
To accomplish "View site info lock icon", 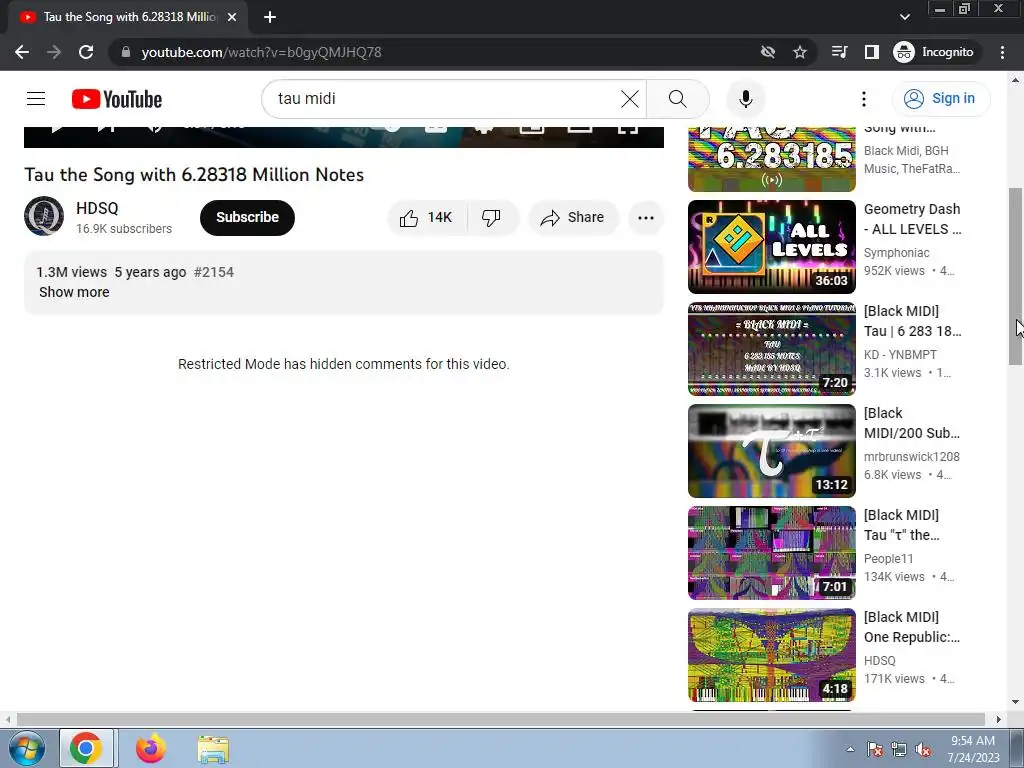I will pos(126,52).
